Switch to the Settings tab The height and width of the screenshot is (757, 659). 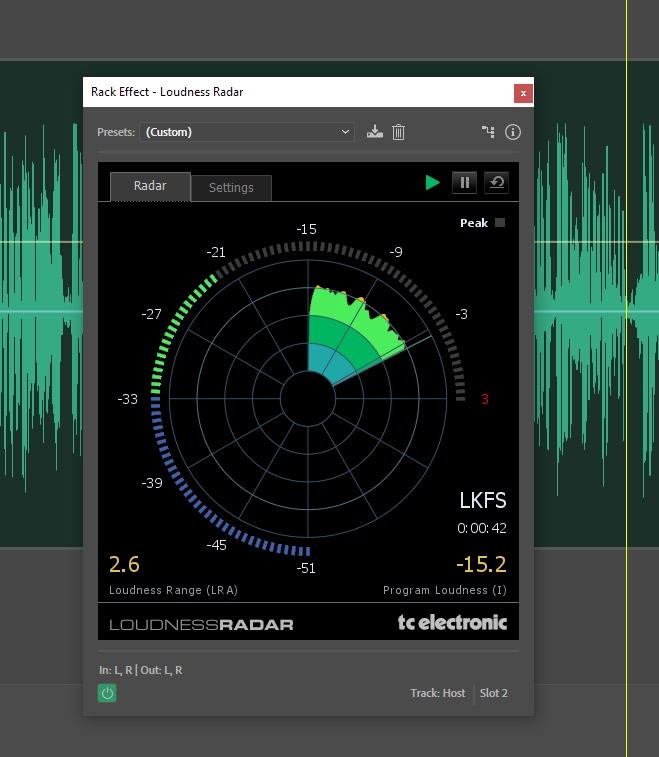pyautogui.click(x=231, y=188)
